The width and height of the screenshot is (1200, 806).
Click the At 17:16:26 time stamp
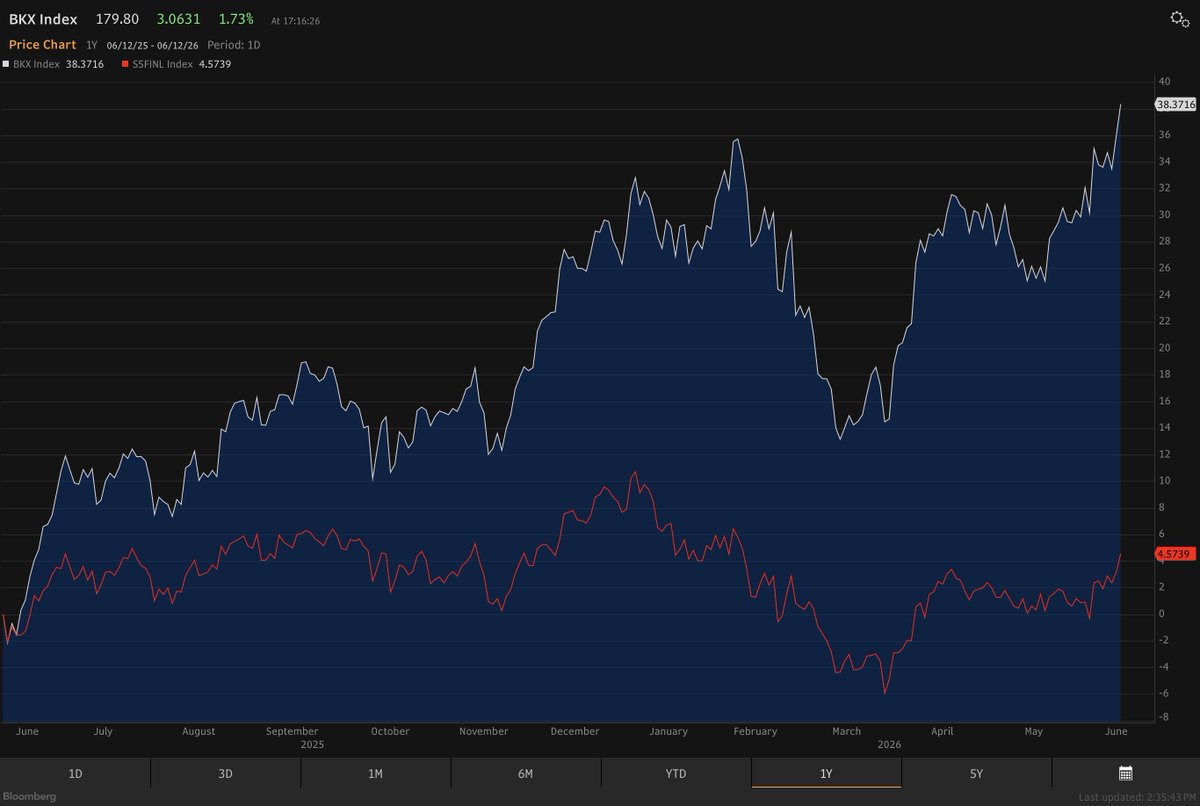pos(295,20)
